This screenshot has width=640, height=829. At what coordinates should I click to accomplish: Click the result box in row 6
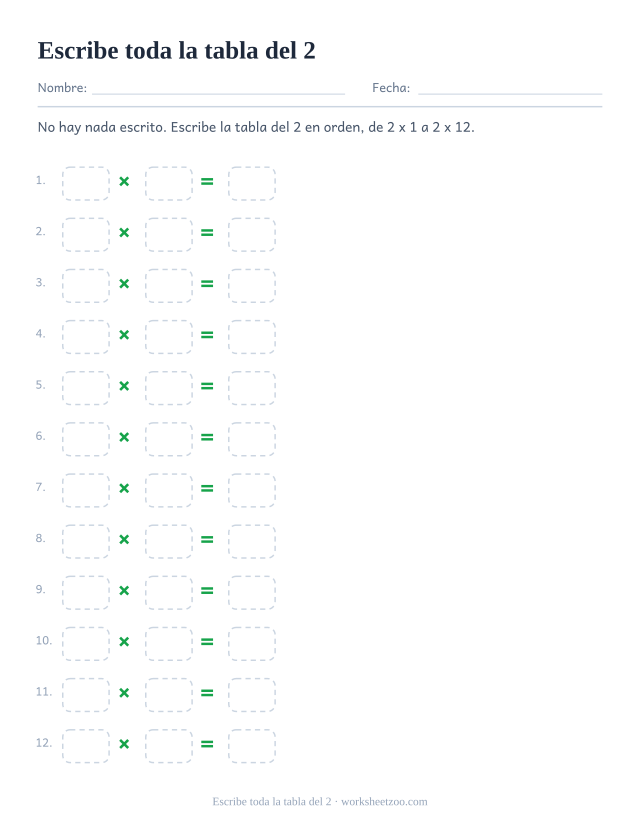click(252, 439)
